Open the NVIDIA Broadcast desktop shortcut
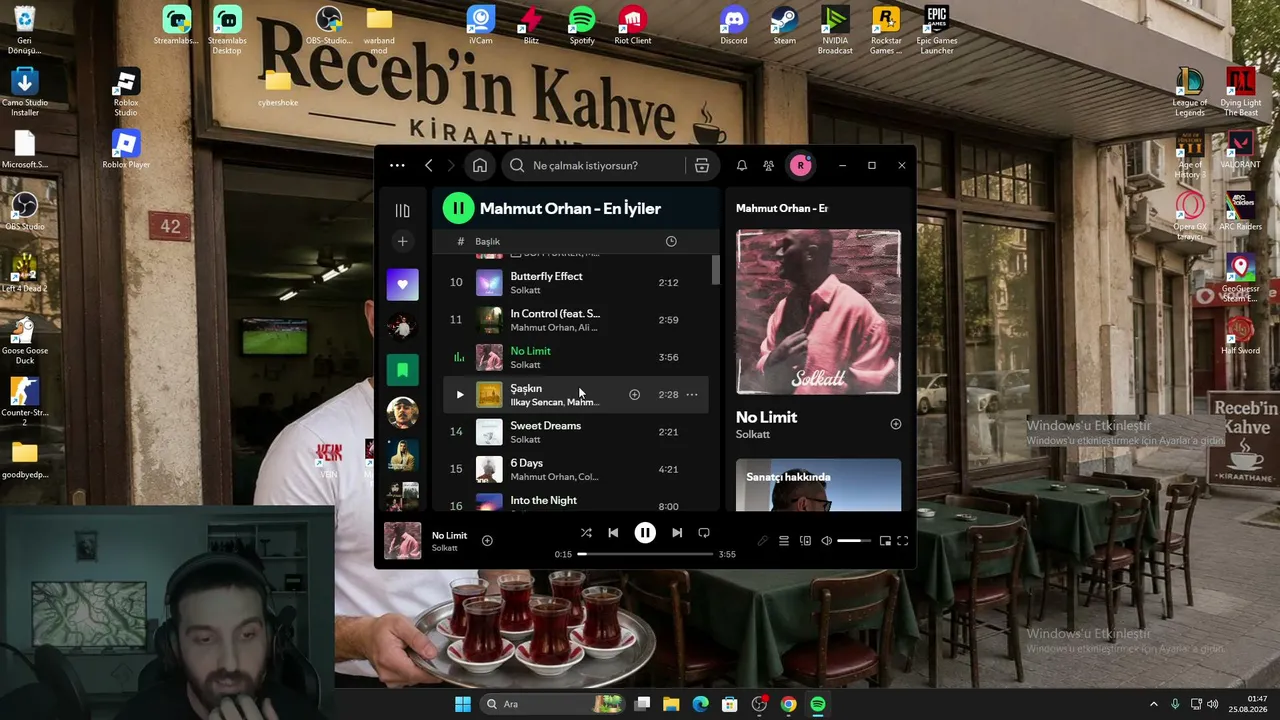 pyautogui.click(x=835, y=30)
